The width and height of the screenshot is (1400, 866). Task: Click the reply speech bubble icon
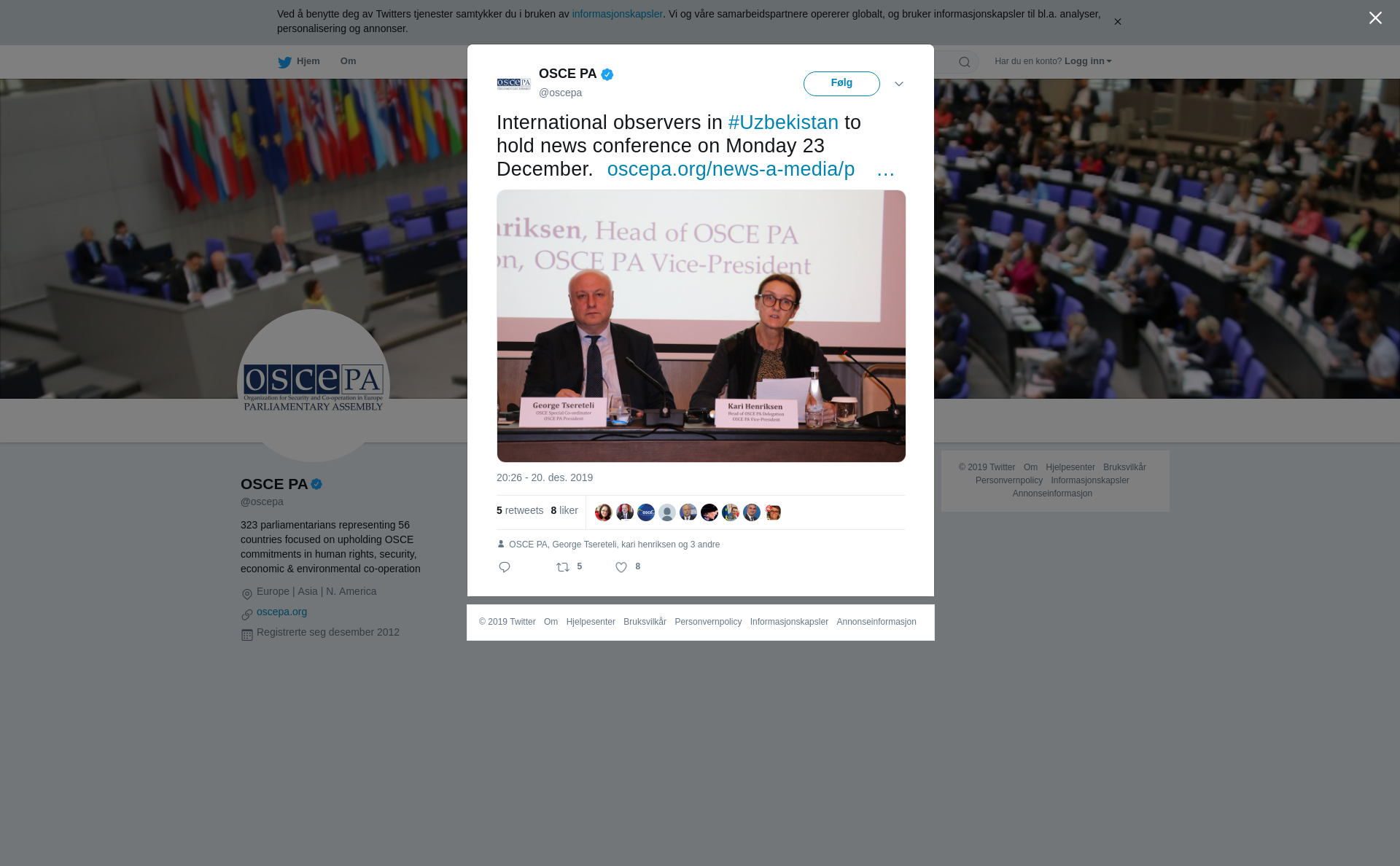click(505, 567)
